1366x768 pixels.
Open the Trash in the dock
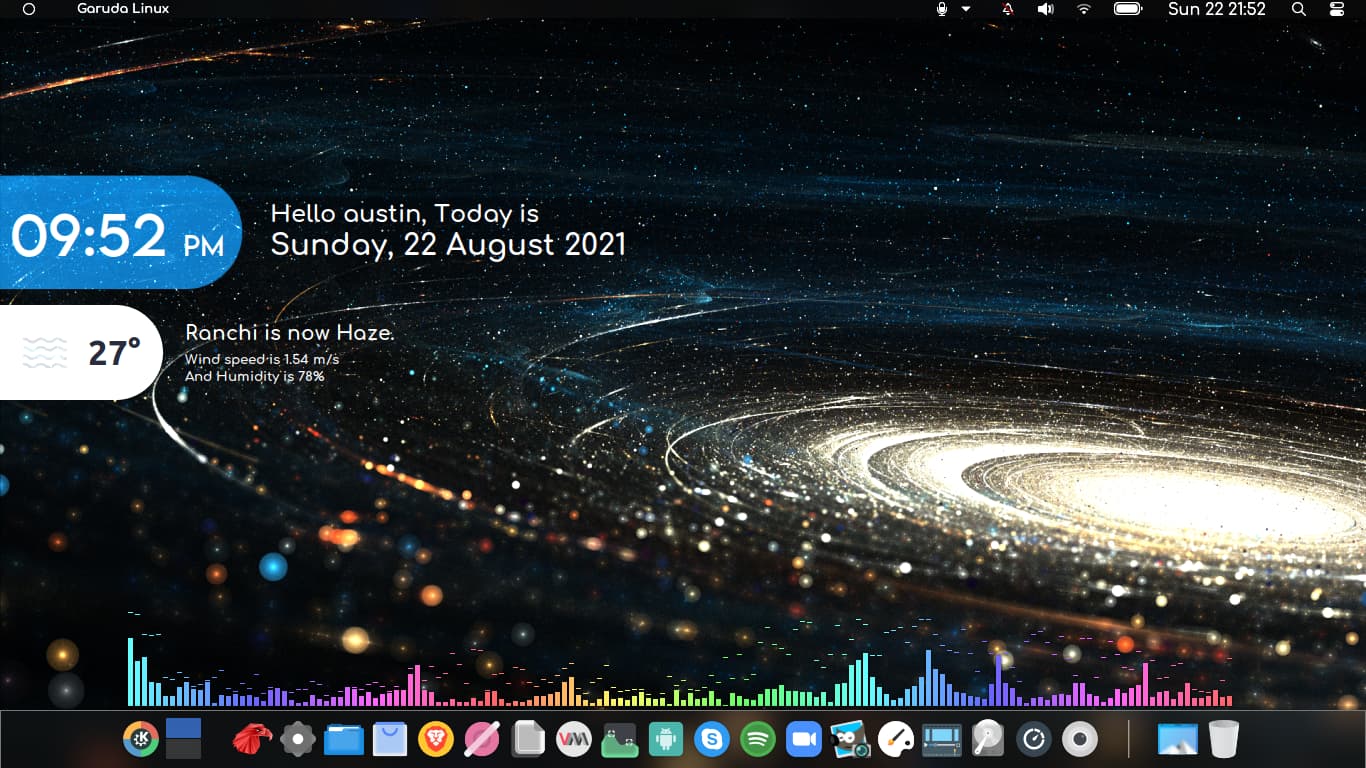point(1223,739)
